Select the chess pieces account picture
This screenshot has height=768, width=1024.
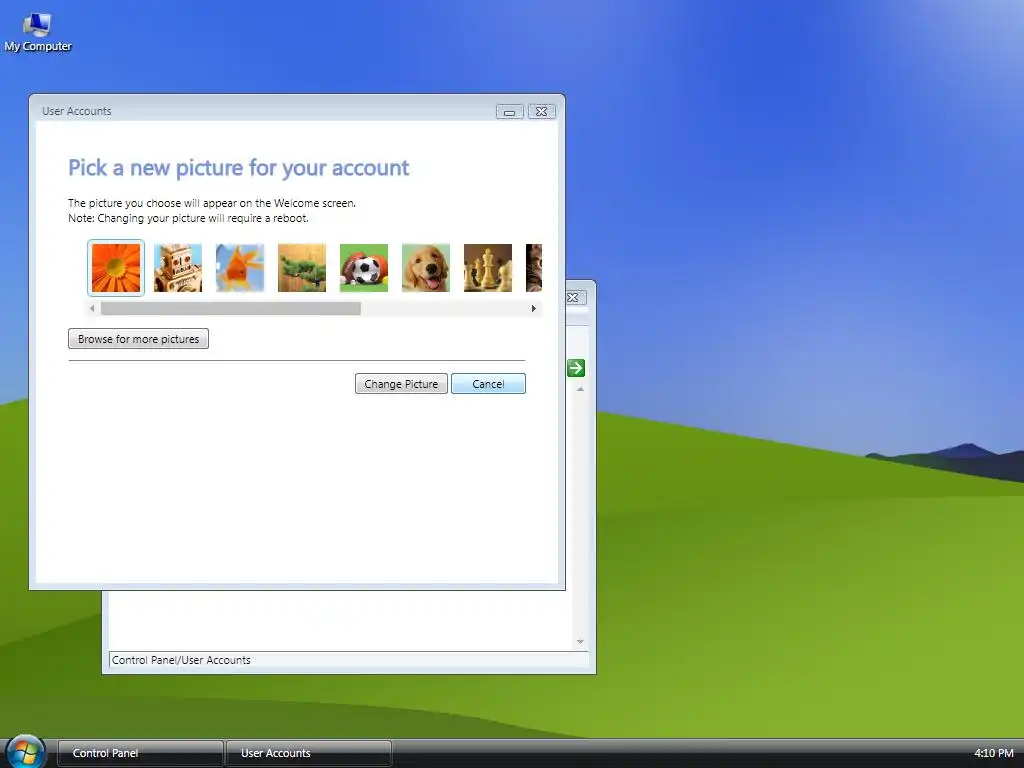[x=488, y=268]
